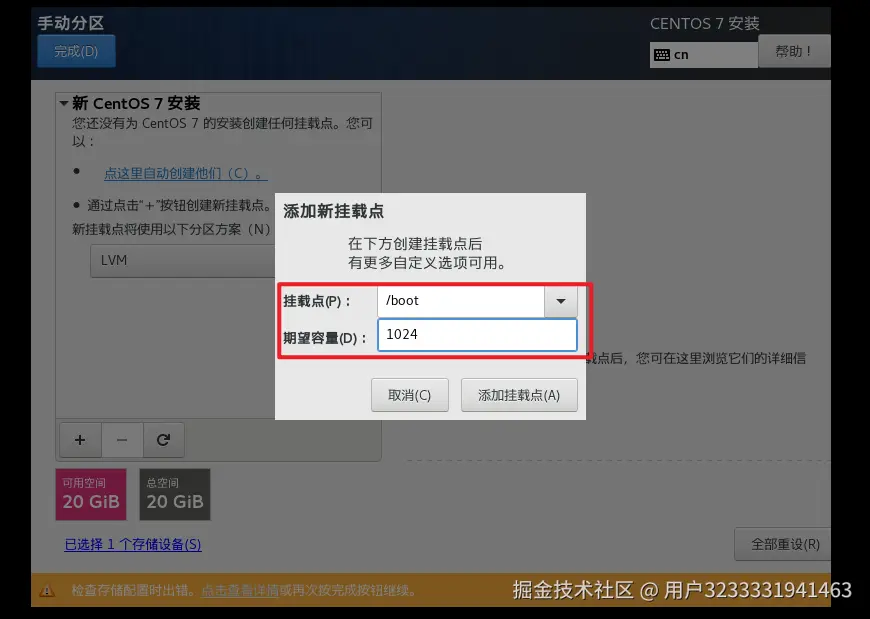Click the 手动分区 heading
This screenshot has height=619, width=870.
(70, 23)
